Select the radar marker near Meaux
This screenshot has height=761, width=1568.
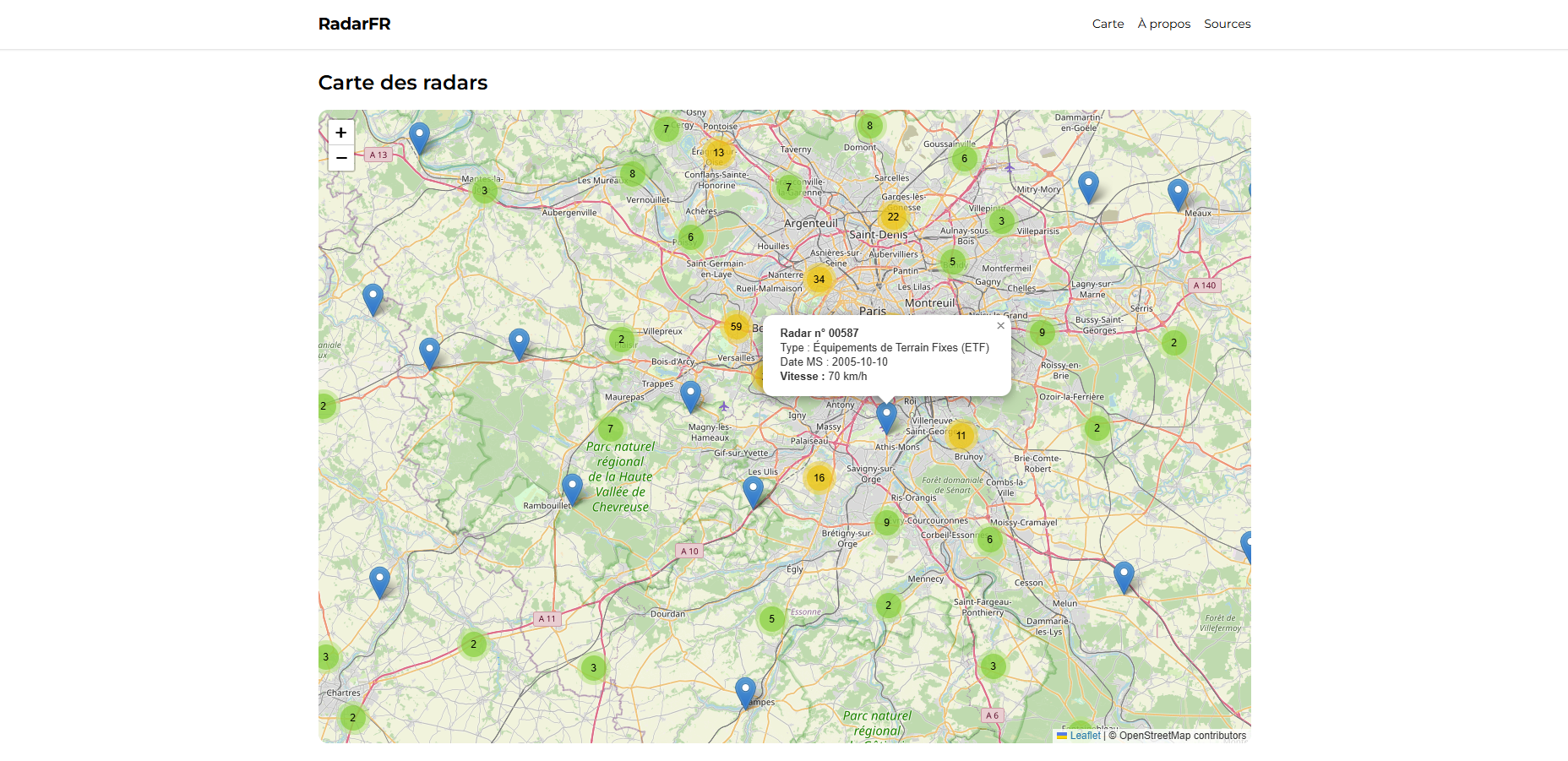click(x=1177, y=193)
